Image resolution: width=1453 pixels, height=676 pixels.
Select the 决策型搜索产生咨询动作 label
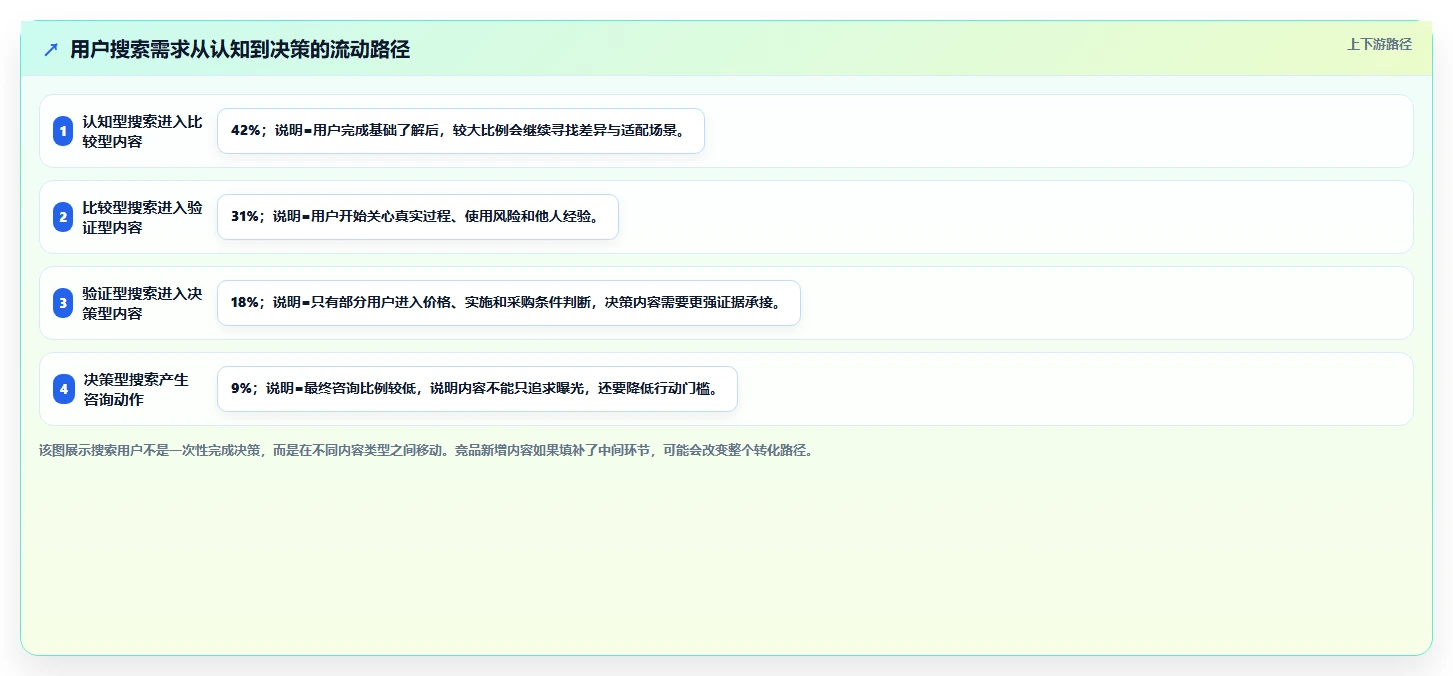click(136, 389)
